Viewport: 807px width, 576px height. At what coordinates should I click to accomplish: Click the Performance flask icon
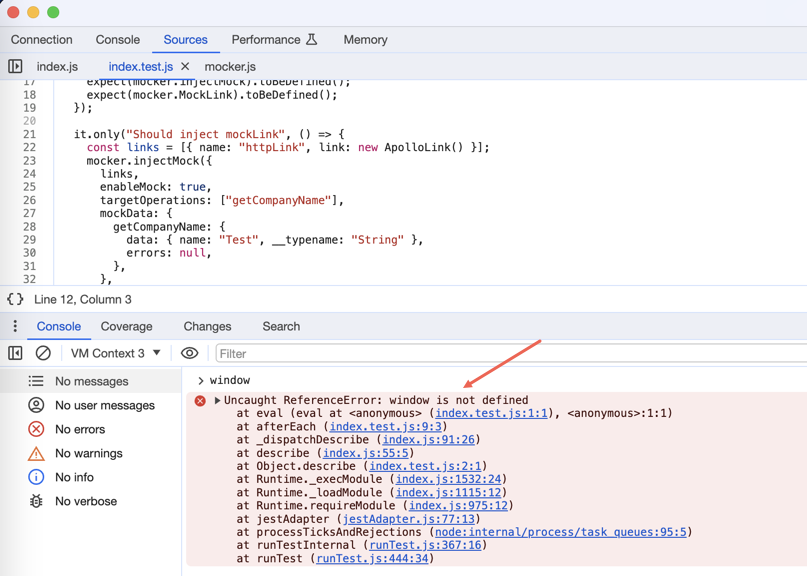click(311, 40)
